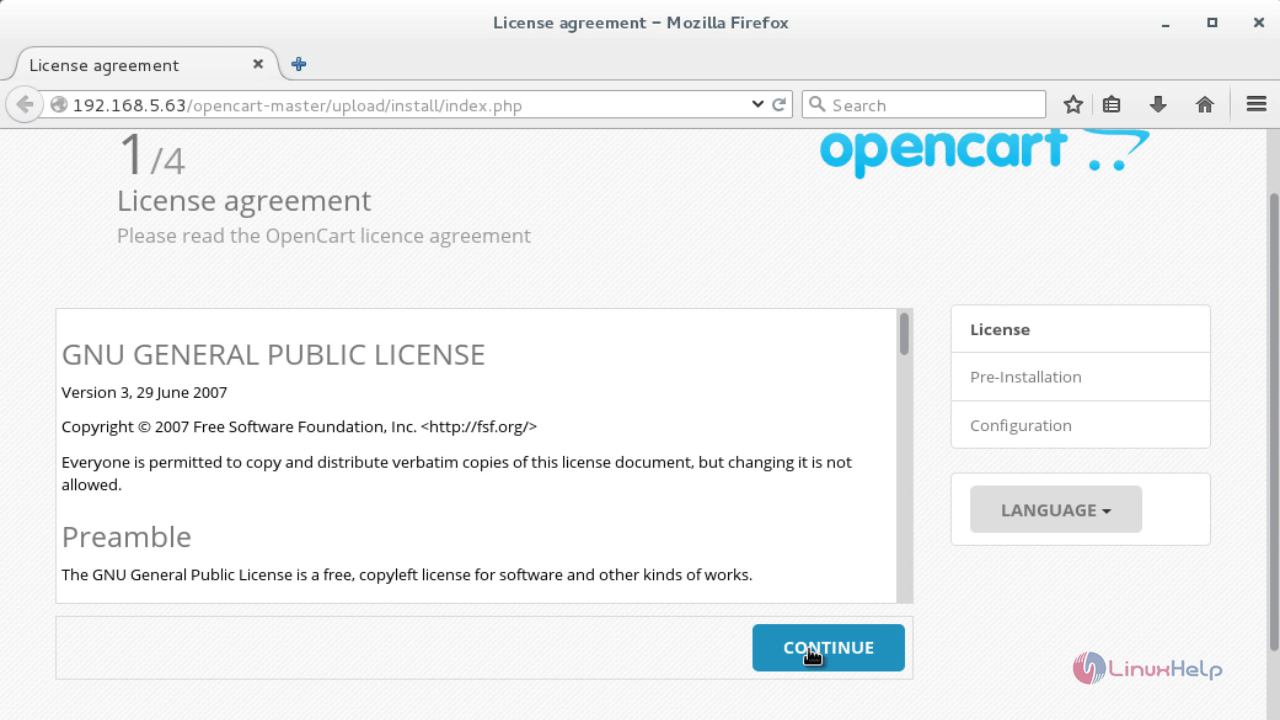
Task: Click the Preamble heading
Action: pyautogui.click(x=126, y=537)
